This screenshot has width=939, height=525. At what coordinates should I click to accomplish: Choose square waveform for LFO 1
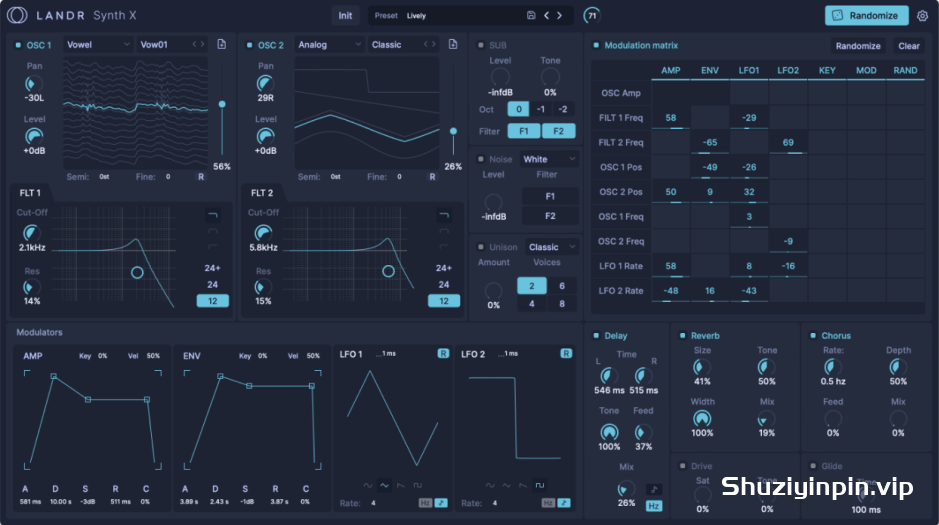pos(417,485)
